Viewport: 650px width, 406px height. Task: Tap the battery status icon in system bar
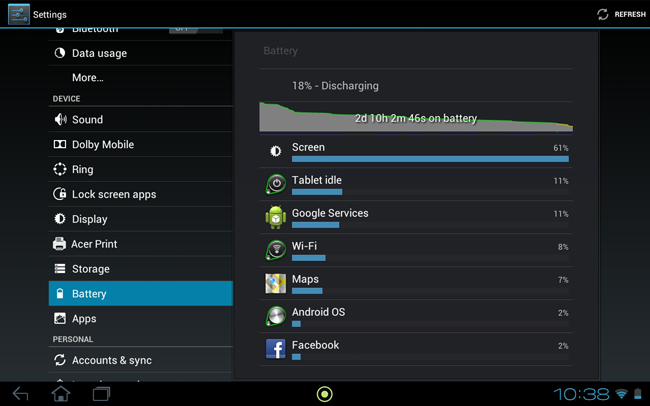coord(638,394)
